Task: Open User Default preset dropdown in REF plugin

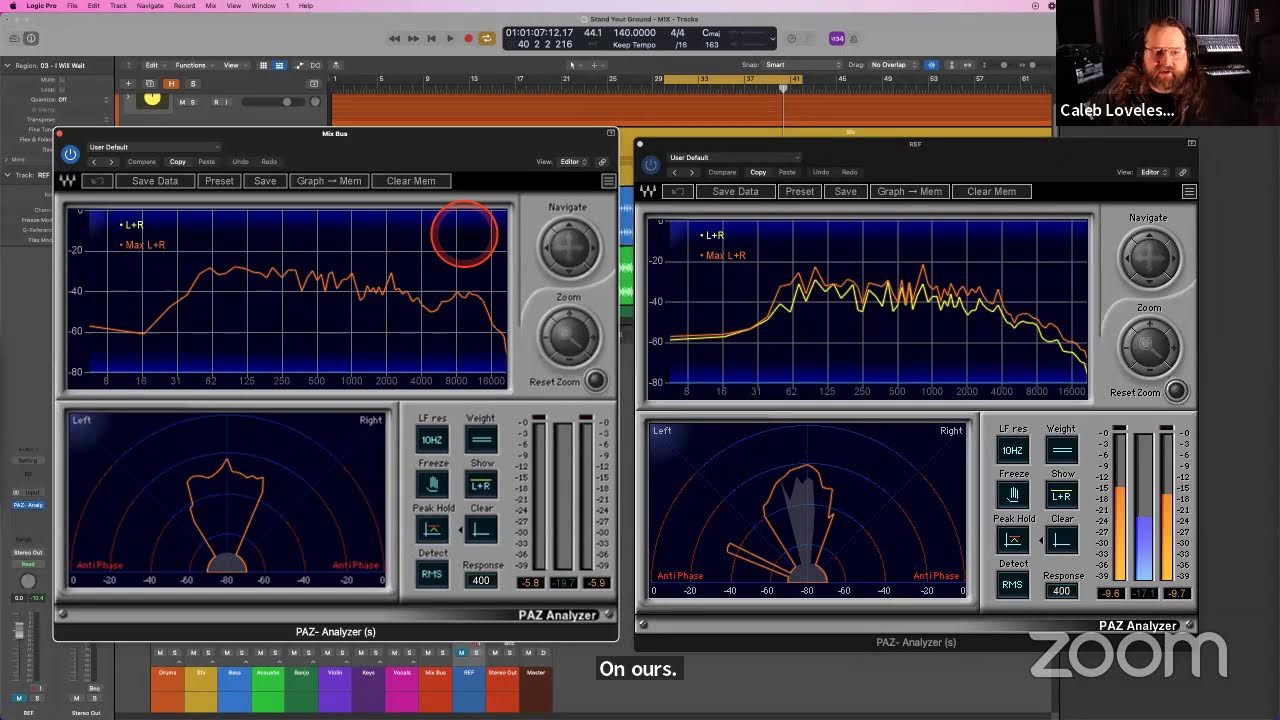Action: (734, 157)
